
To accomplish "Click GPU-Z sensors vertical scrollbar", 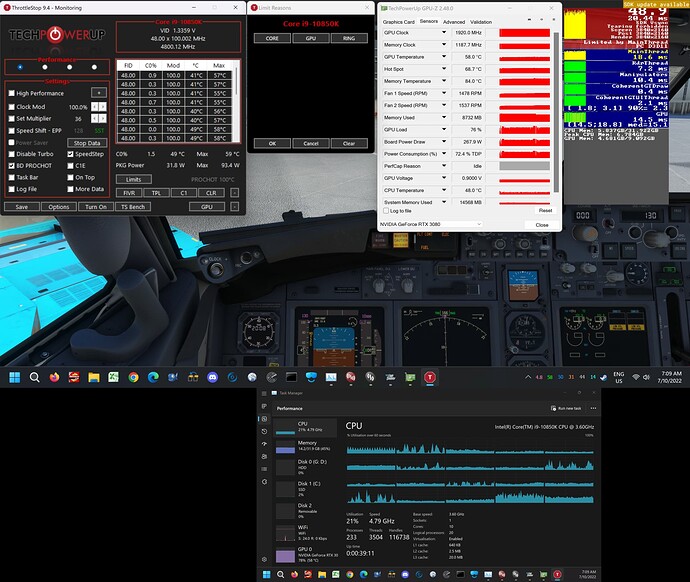I will (556, 112).
